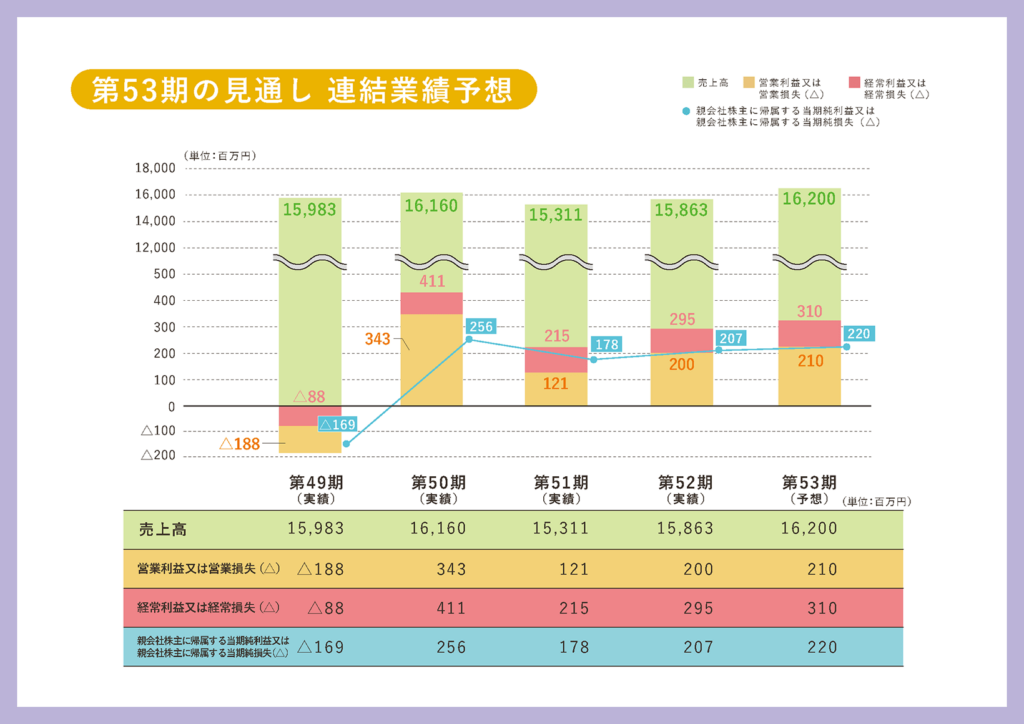The width and height of the screenshot is (1024, 724).
Task: Select the blue 256 data label on the line
Action: [482, 327]
